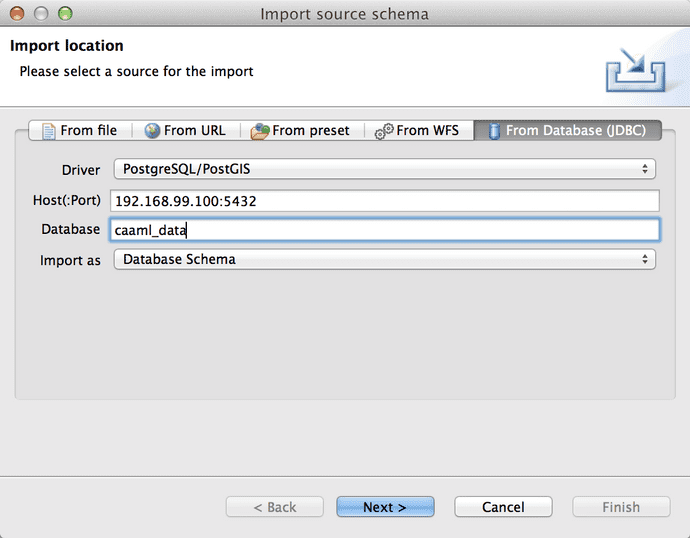The height and width of the screenshot is (538, 690).
Task: Expand the Import as Database Schema dropdown
Action: (384, 259)
